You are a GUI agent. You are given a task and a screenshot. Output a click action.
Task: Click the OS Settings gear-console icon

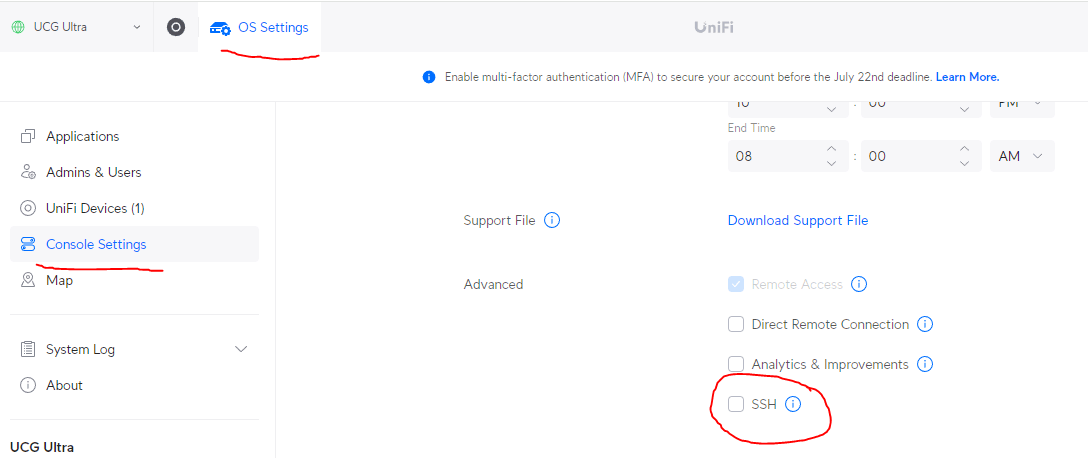pyautogui.click(x=221, y=28)
